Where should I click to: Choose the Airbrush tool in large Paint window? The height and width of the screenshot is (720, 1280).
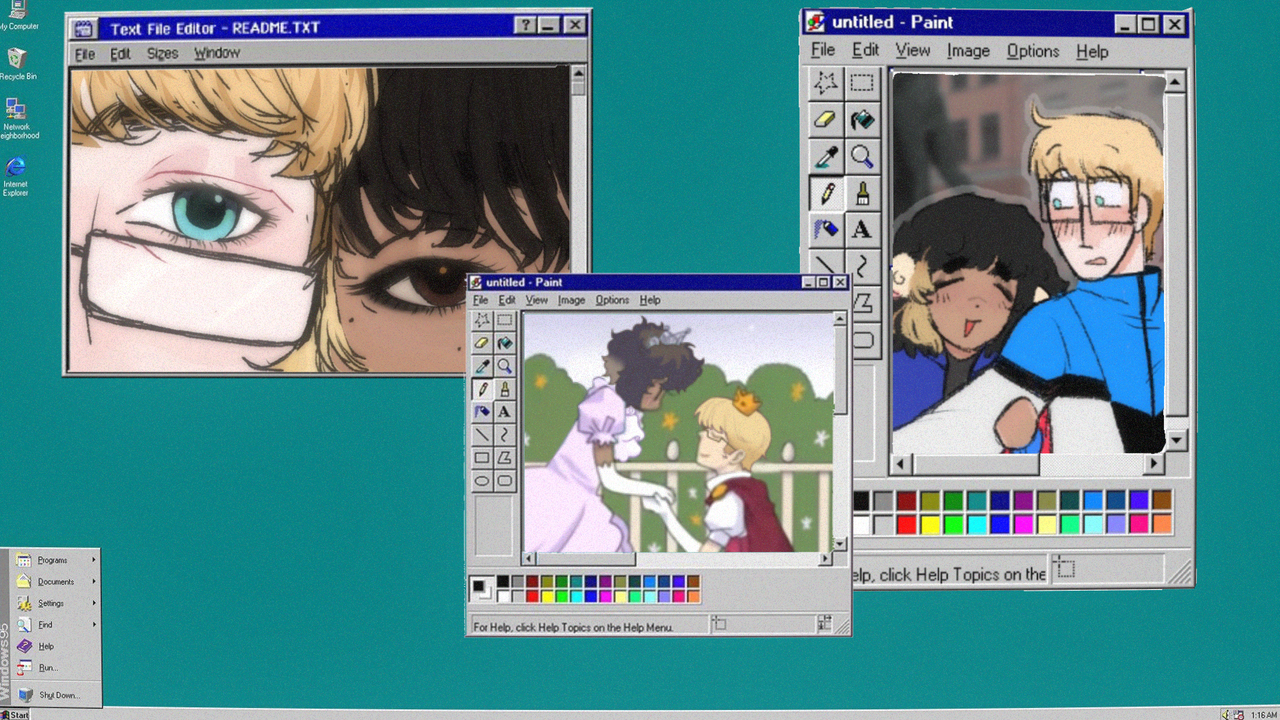826,230
